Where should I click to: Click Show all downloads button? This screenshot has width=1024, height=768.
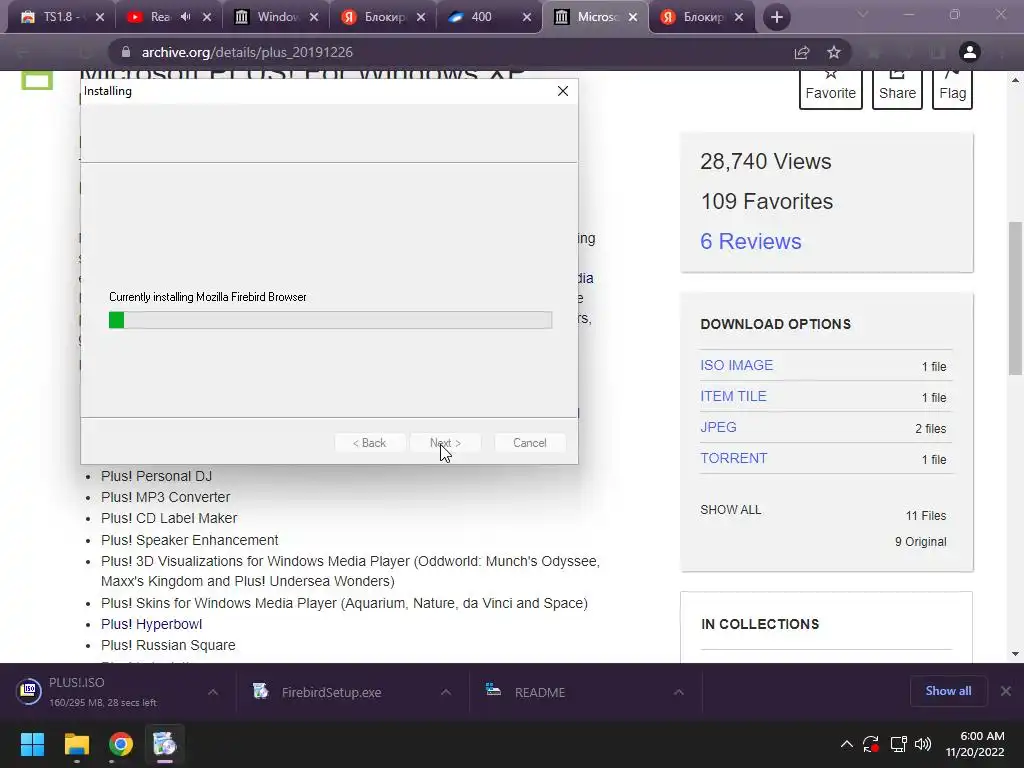coord(948,691)
